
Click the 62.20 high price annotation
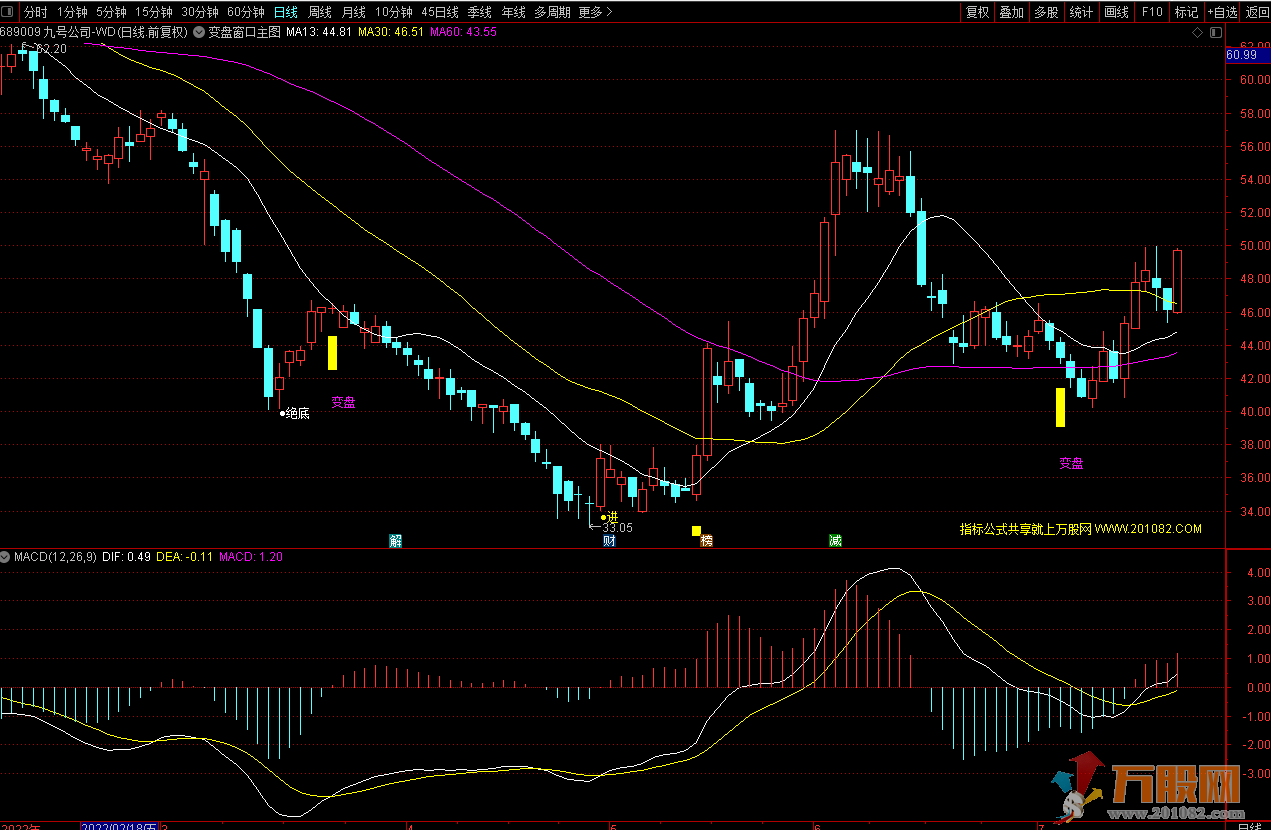52,49
